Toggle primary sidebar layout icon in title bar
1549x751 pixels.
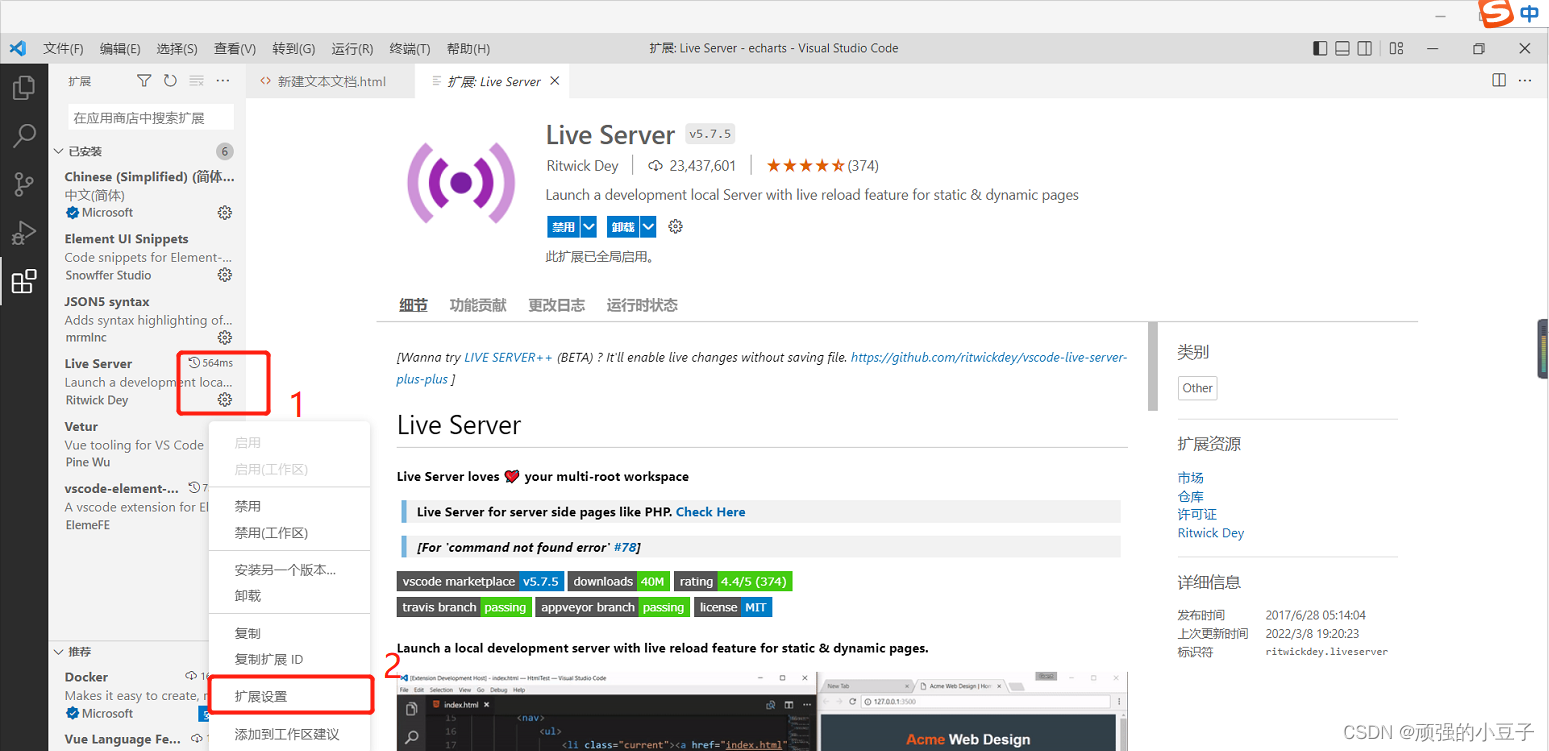pyautogui.click(x=1320, y=48)
